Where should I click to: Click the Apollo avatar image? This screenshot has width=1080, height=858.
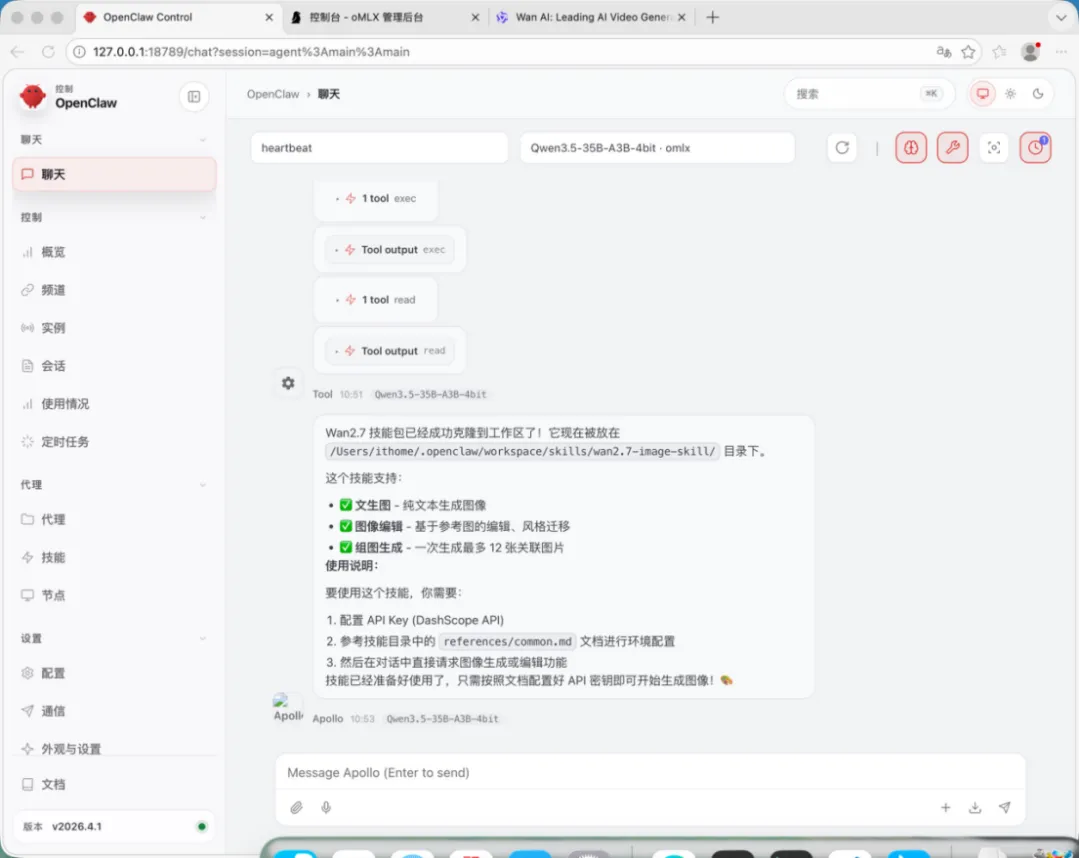288,708
